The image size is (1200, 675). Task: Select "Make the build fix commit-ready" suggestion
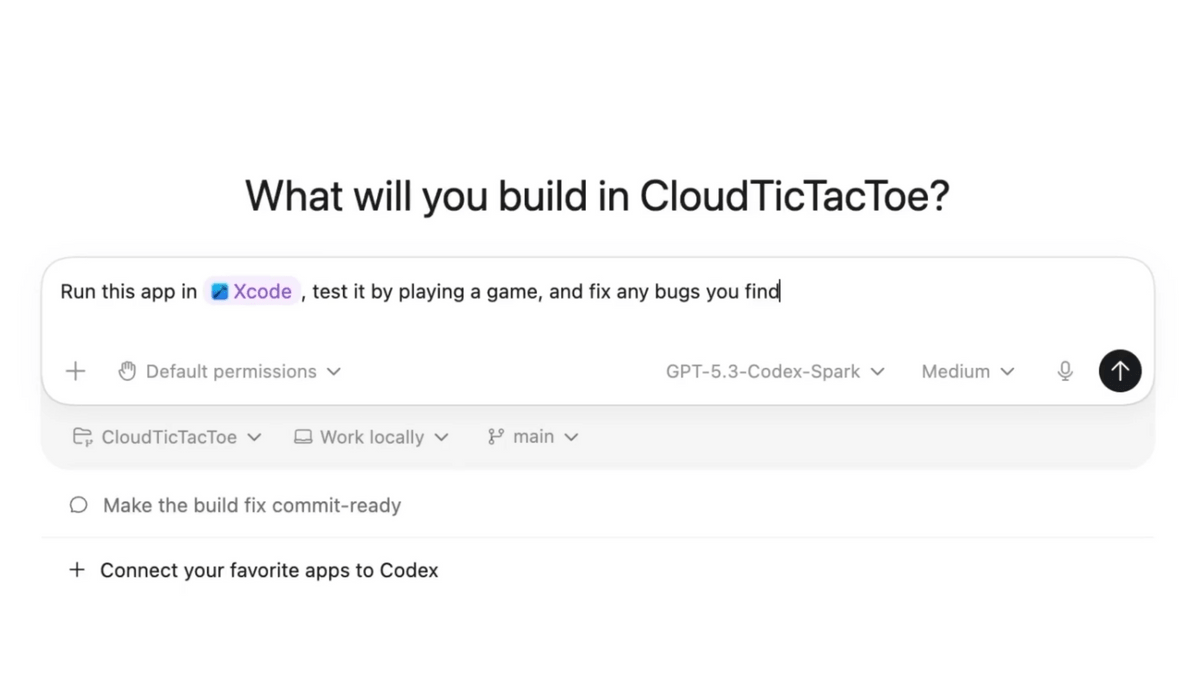252,505
